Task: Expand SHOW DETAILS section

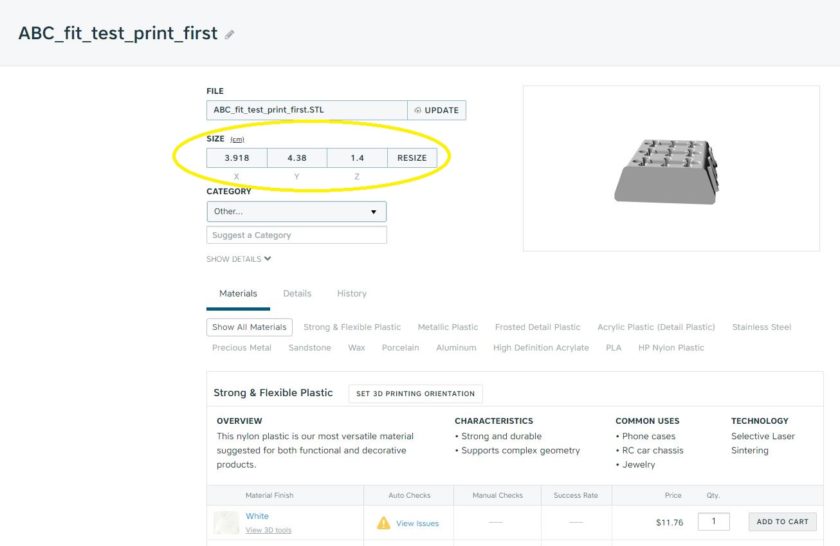Action: point(239,259)
